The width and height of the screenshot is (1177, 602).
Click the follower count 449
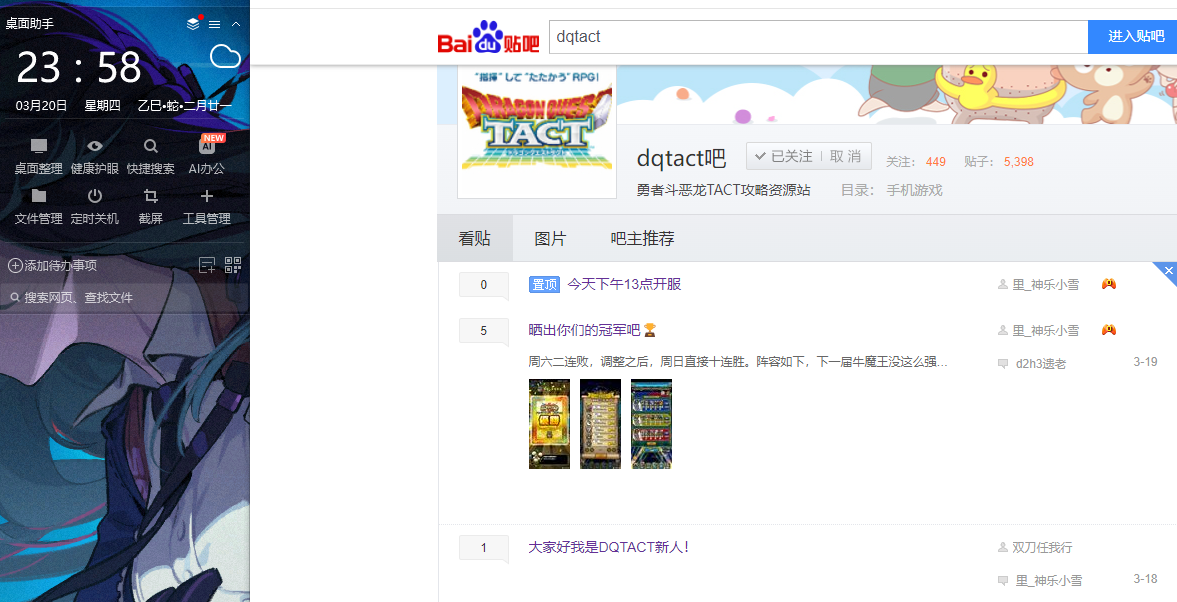pyautogui.click(x=935, y=162)
